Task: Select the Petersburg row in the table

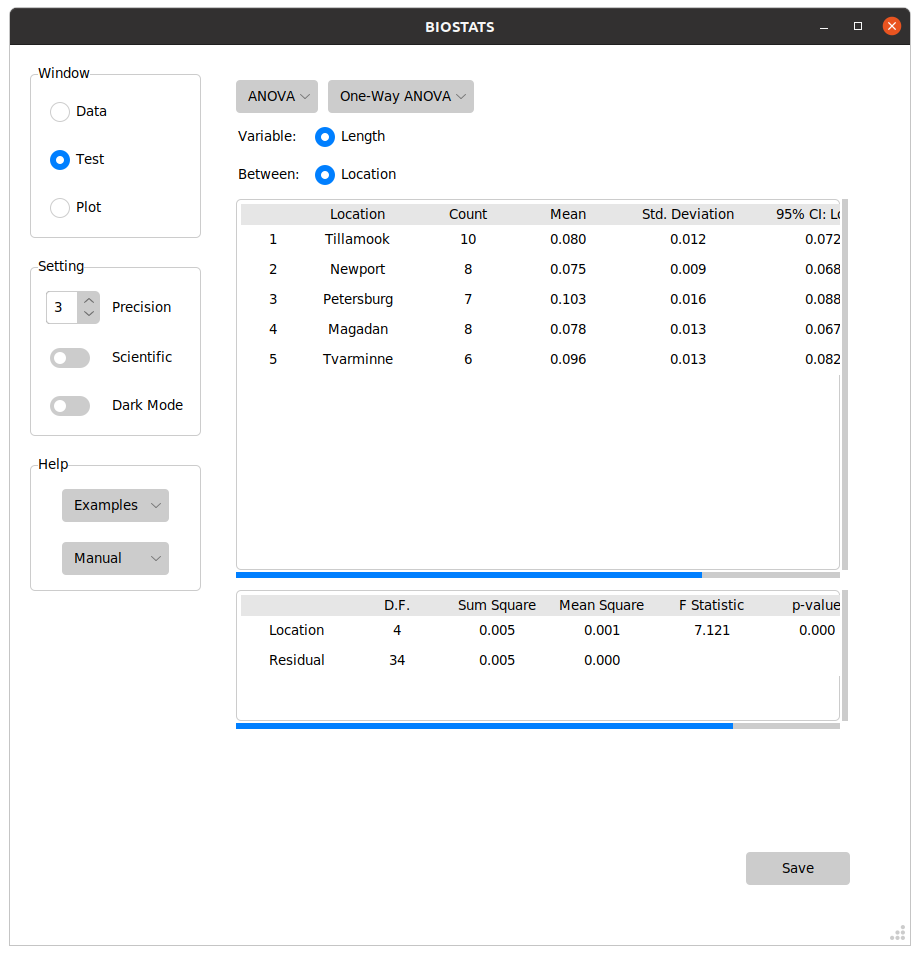Action: [358, 299]
